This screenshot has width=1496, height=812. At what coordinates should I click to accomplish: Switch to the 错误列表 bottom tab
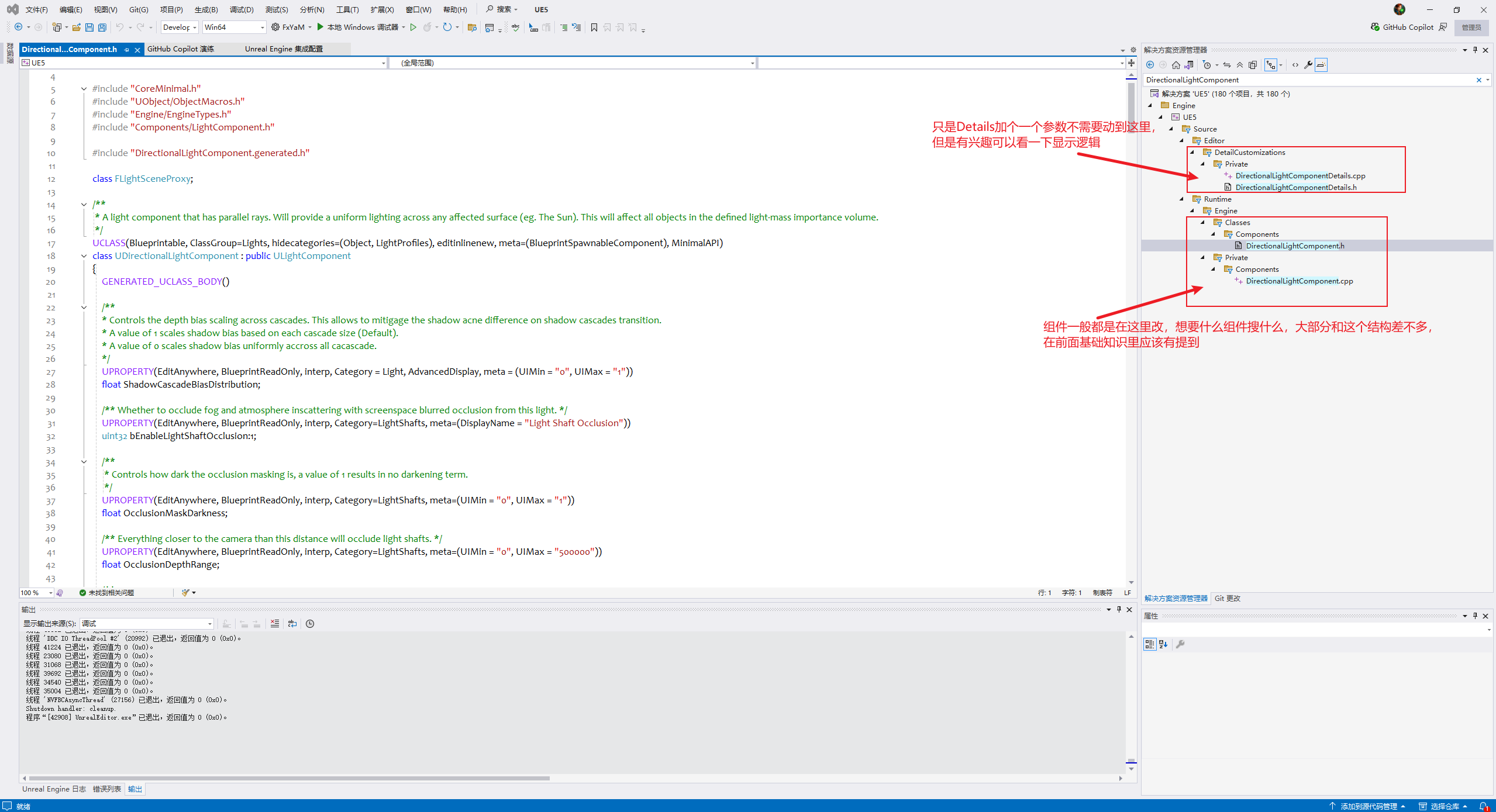106,789
